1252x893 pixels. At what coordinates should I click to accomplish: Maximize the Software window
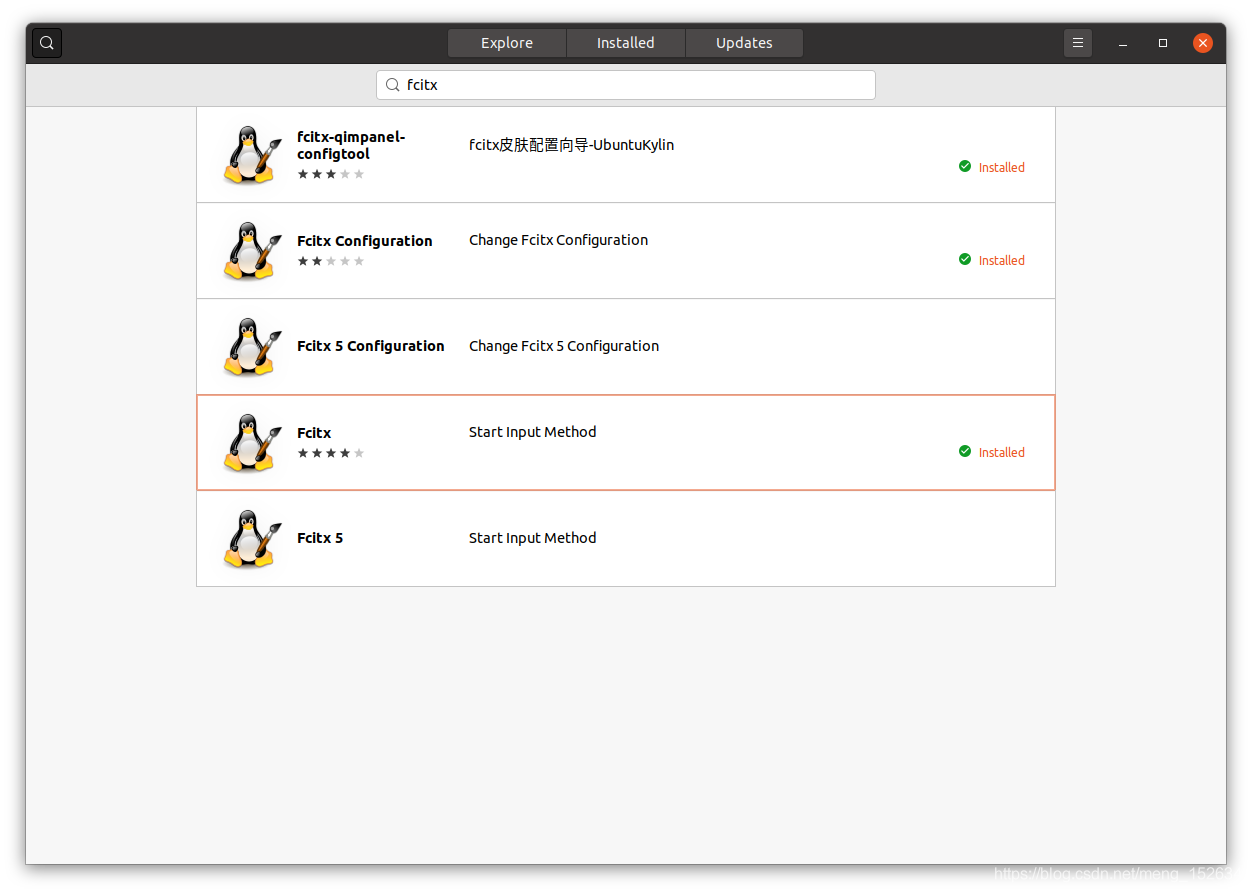[x=1163, y=43]
